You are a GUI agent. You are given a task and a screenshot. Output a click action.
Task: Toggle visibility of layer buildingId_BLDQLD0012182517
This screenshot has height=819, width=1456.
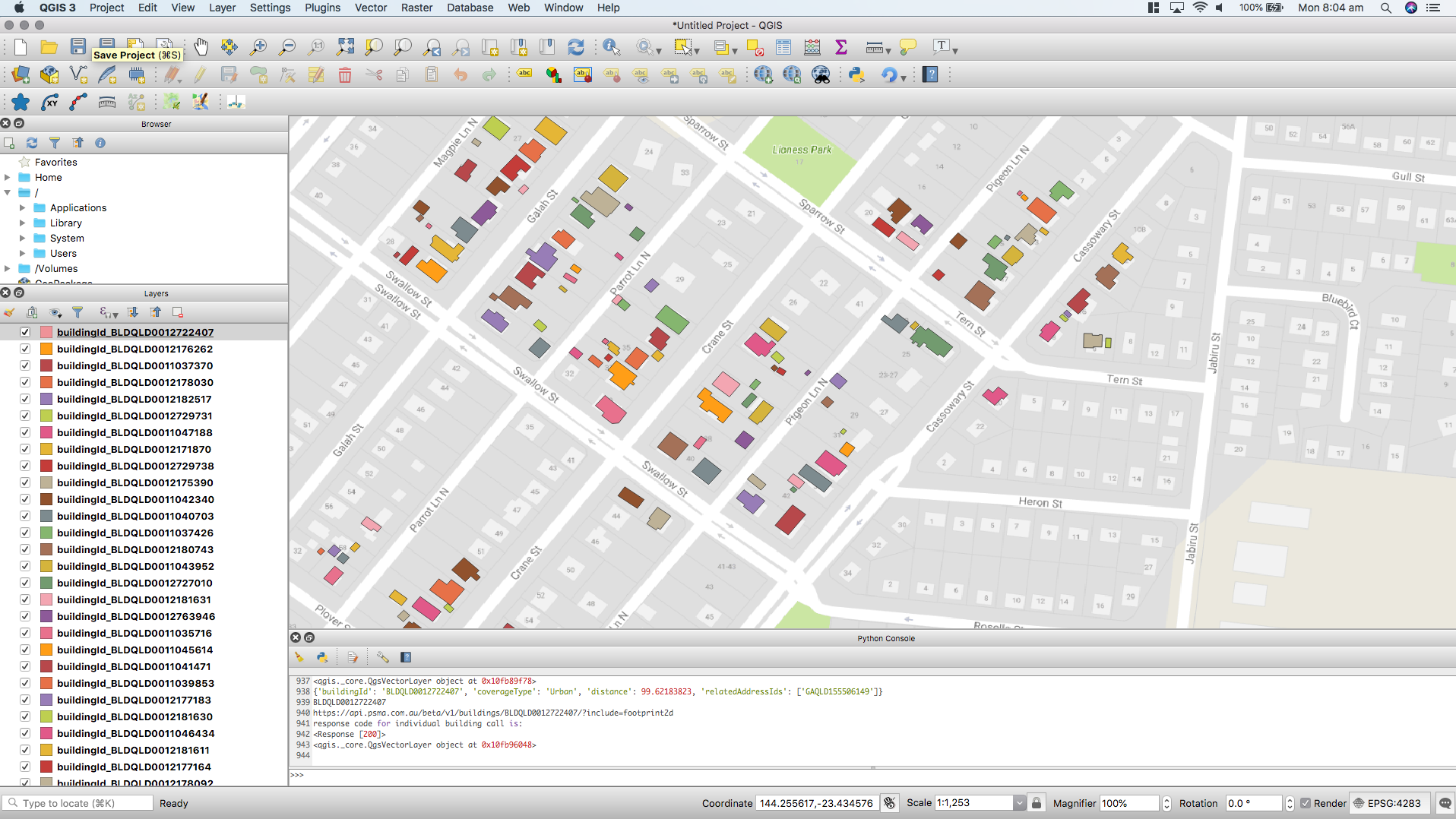(x=25, y=399)
